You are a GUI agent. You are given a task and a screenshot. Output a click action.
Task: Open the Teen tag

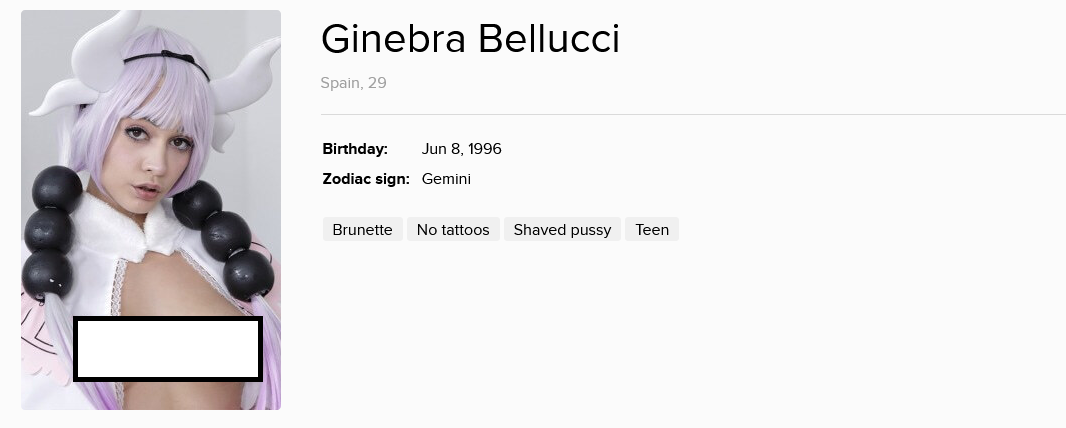(652, 230)
